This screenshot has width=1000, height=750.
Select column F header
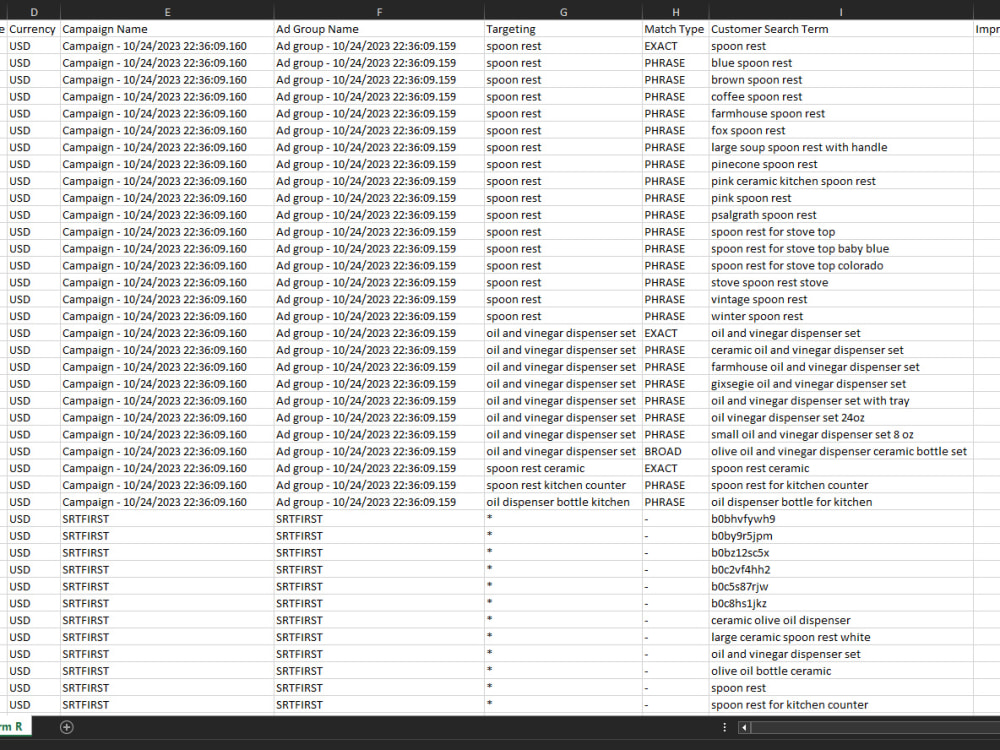[x=379, y=11]
